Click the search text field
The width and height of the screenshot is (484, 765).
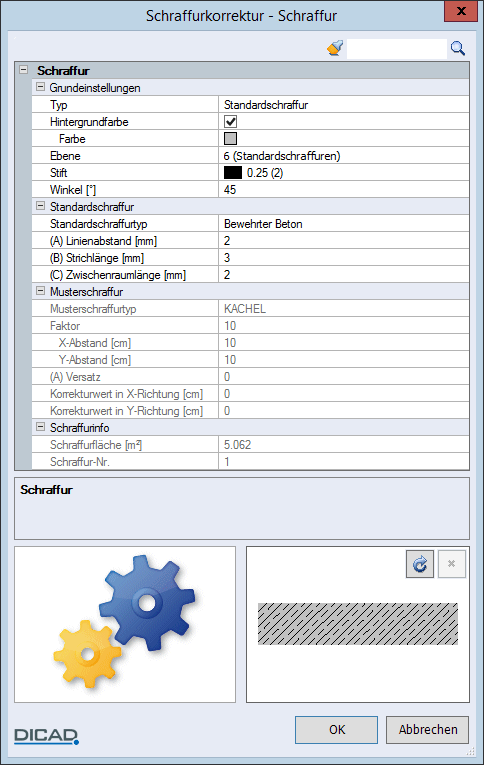[397, 49]
